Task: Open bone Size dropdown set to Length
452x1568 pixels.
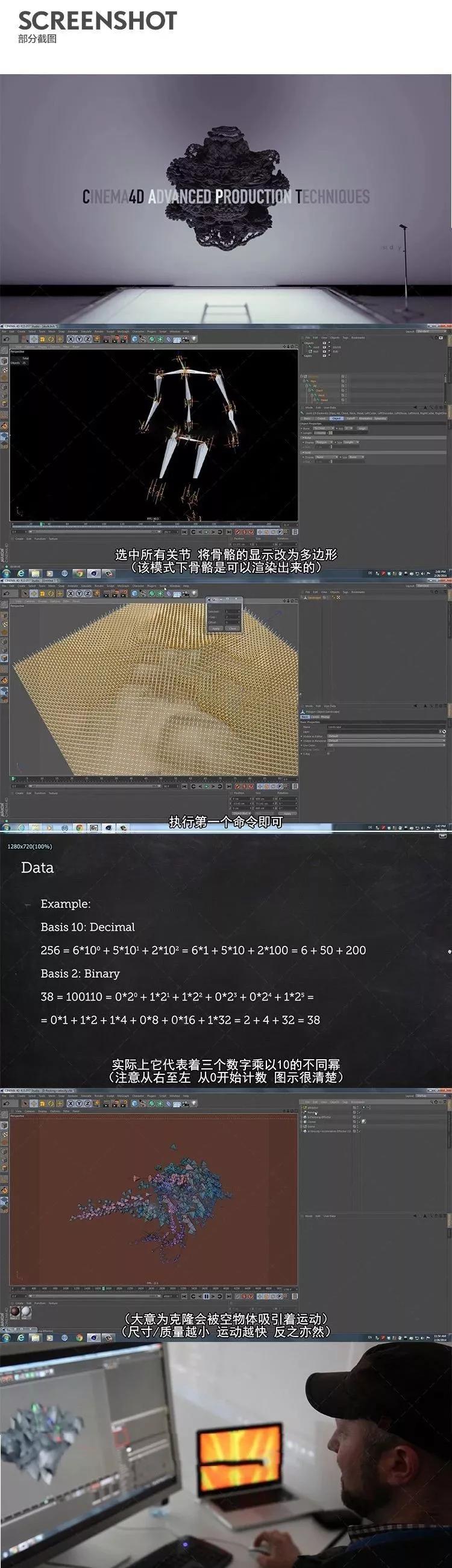Action: tap(351, 442)
